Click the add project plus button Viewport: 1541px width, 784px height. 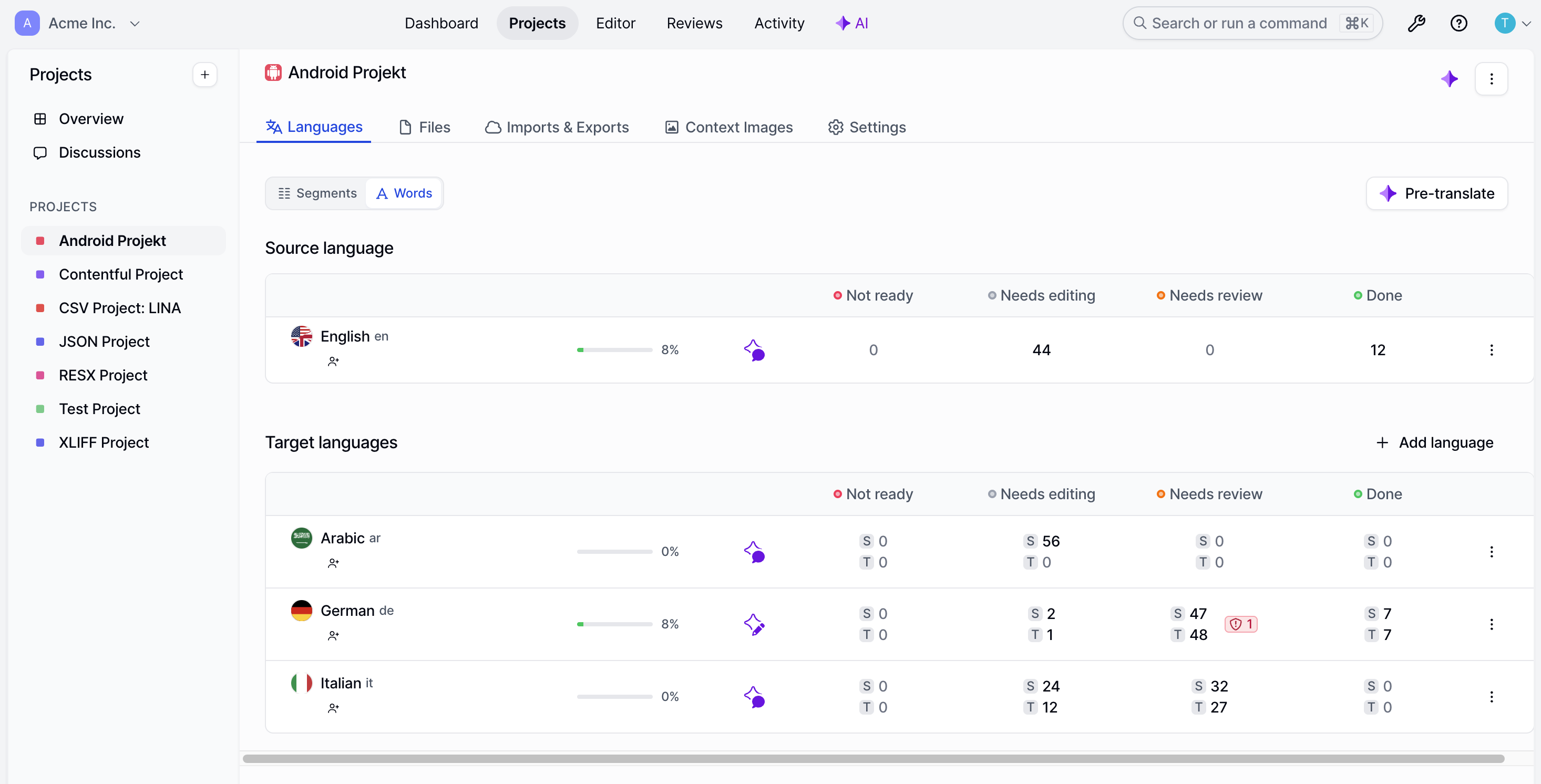[204, 75]
